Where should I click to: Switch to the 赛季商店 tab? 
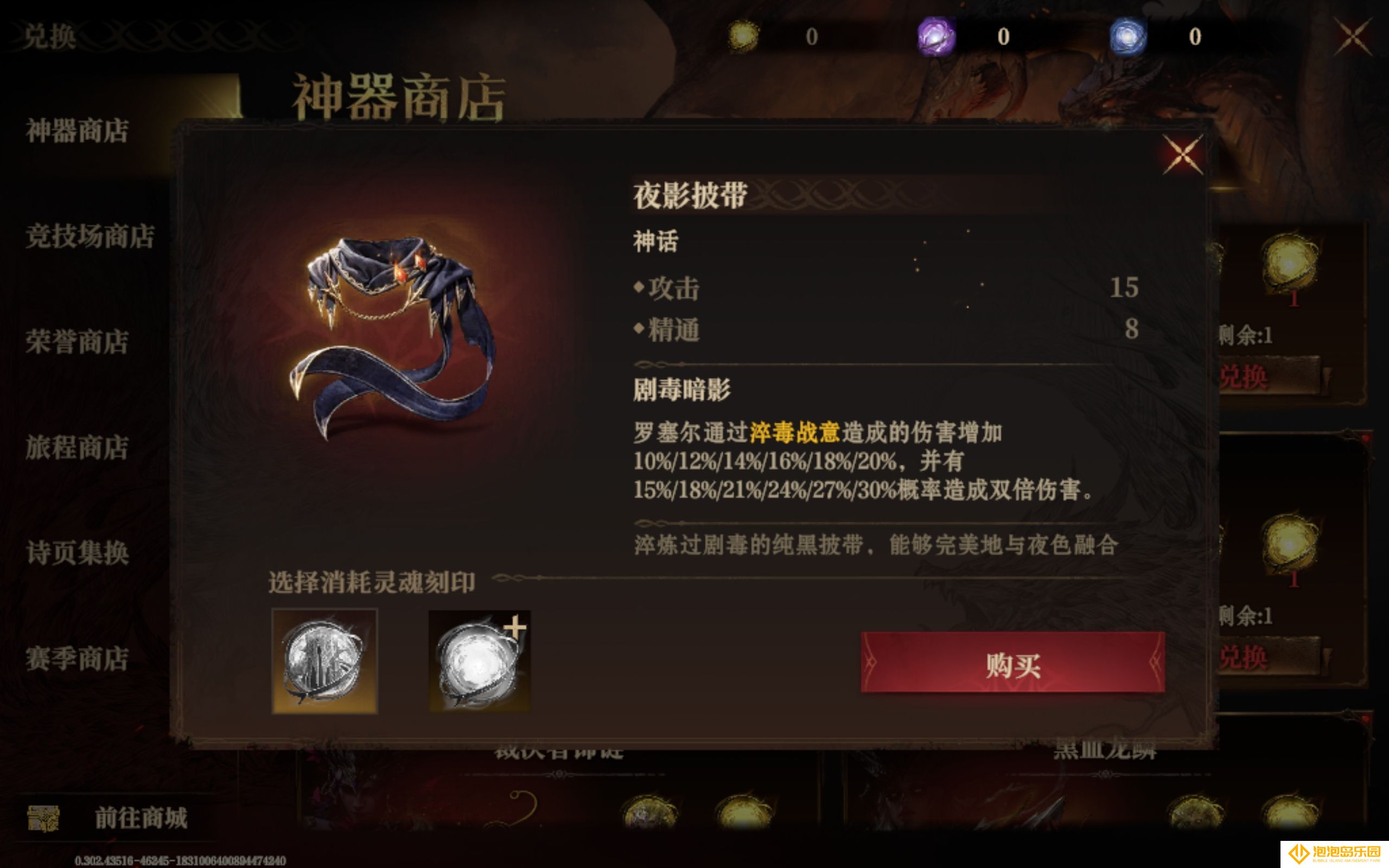[77, 659]
